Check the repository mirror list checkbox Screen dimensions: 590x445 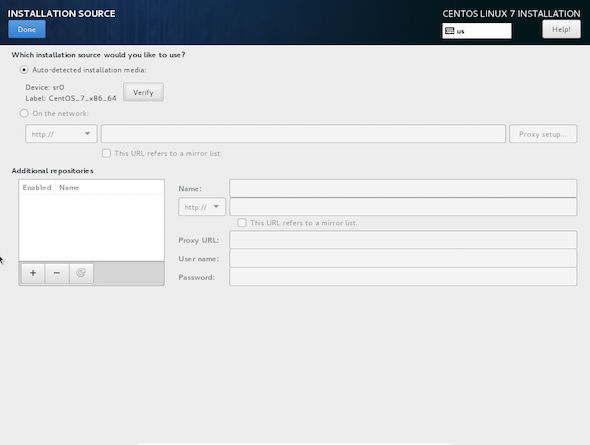click(242, 223)
